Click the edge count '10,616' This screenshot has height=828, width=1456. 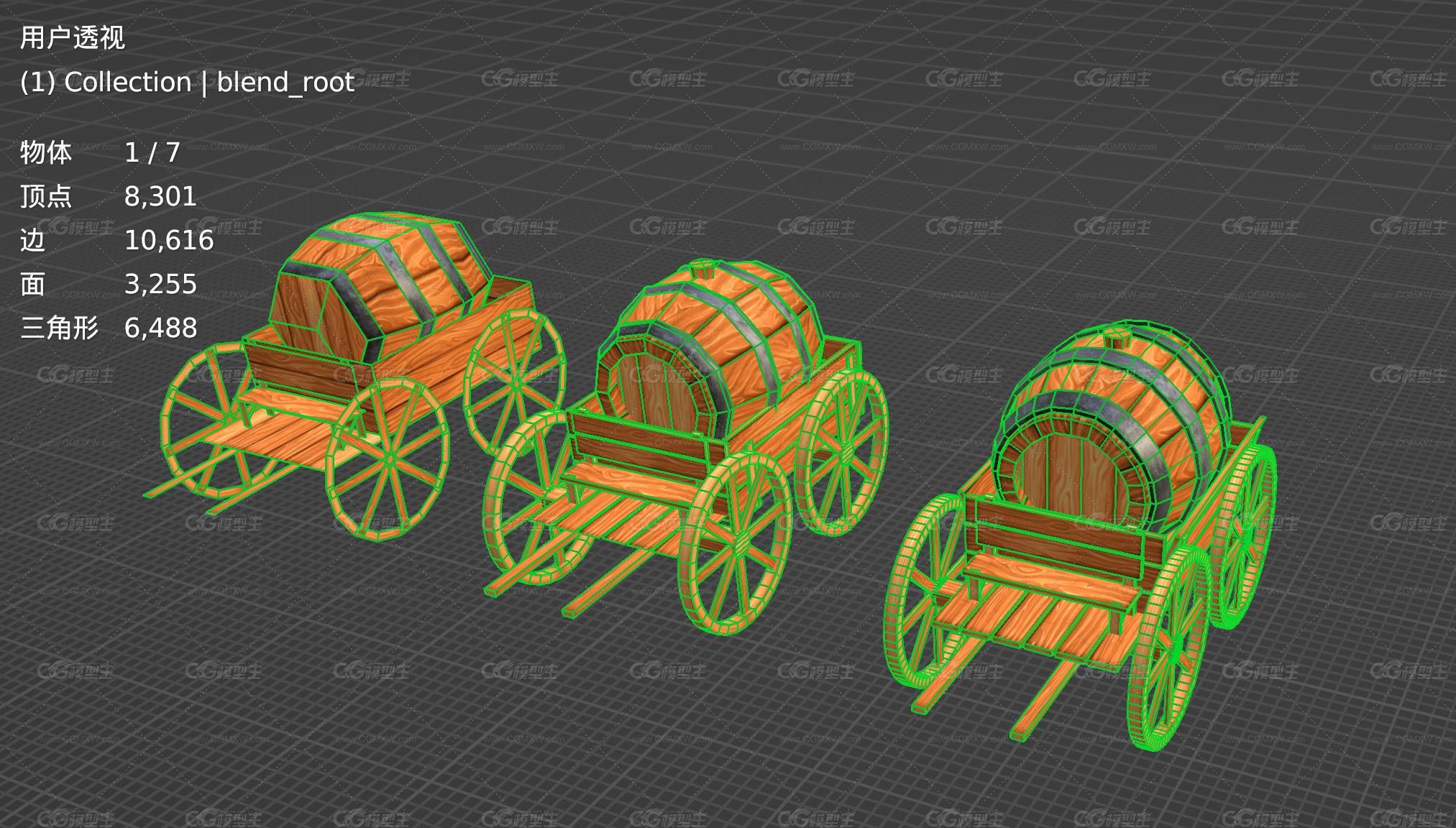point(169,241)
